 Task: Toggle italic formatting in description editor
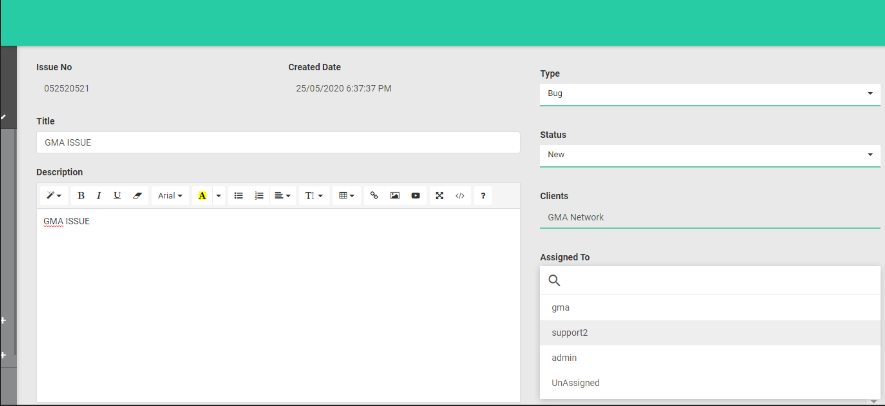[98, 196]
